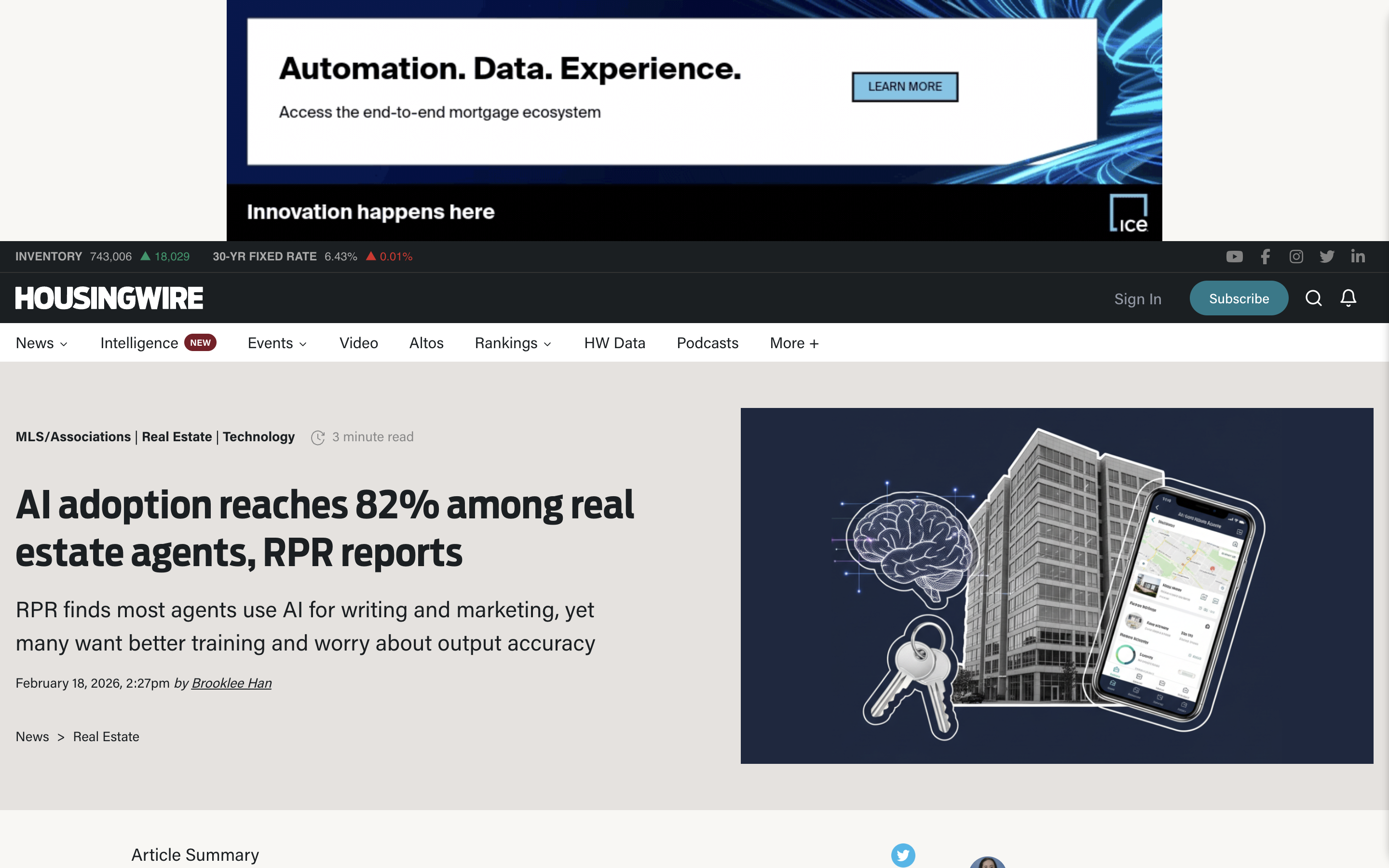Screen dimensions: 1389x868
Task: Click LEARN MORE in the ad banner
Action: pos(905,87)
